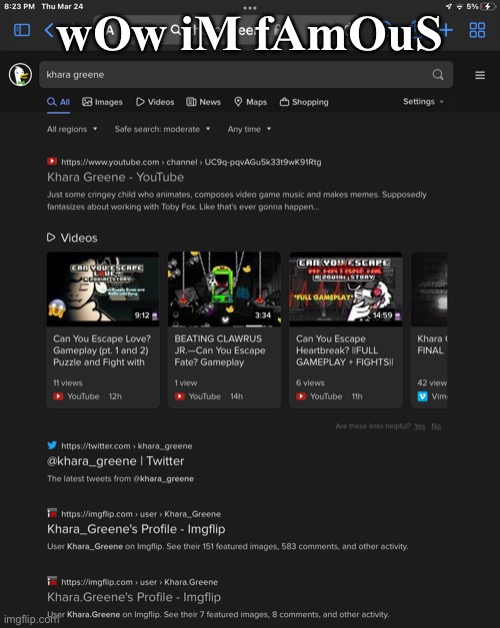Viewport: 500px width, 628px height.
Task: Click YouTube icon under Can You Escape Heartbreak
Action: click(301, 396)
